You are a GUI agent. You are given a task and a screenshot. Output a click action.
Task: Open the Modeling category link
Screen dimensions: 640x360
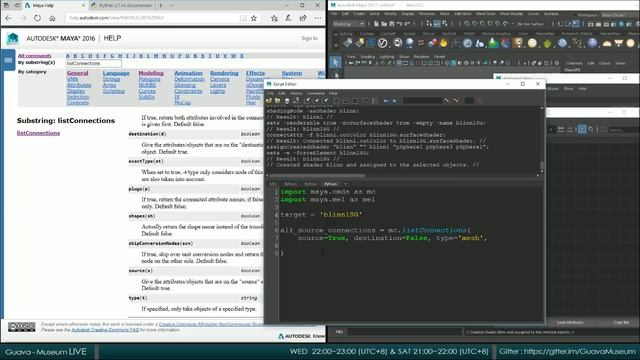tap(151, 73)
